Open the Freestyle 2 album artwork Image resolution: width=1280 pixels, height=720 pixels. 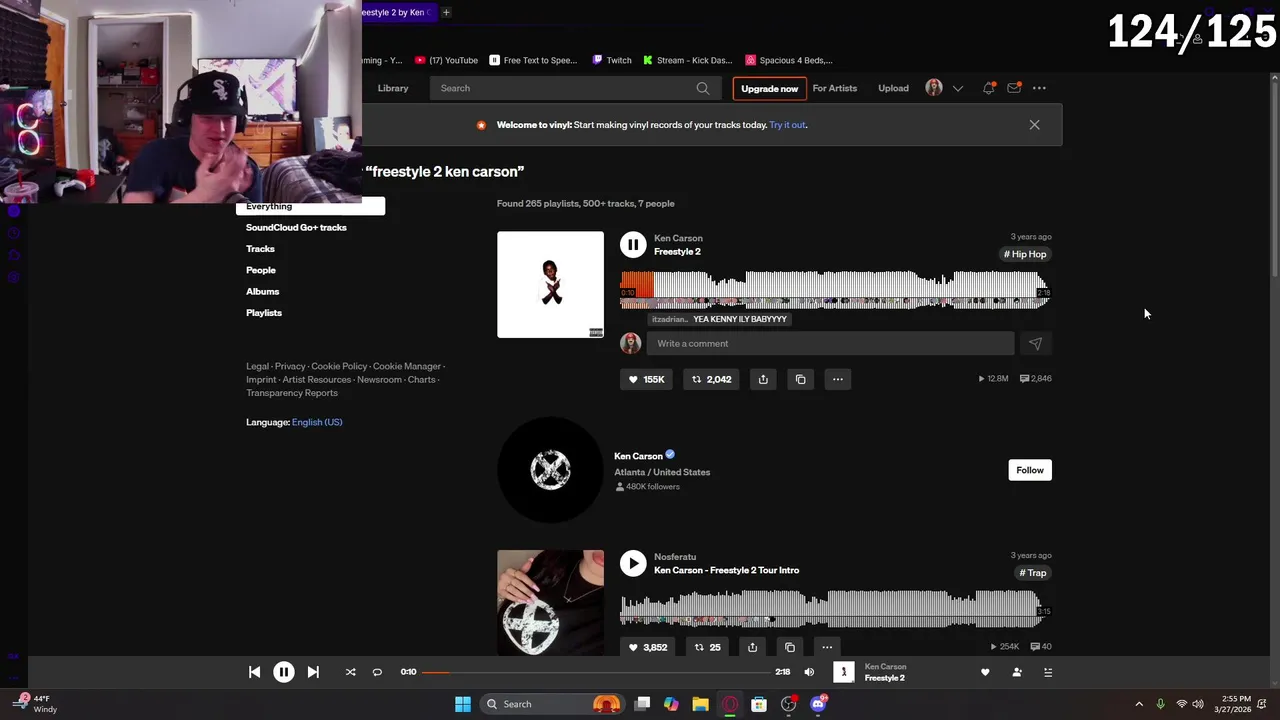pos(550,285)
